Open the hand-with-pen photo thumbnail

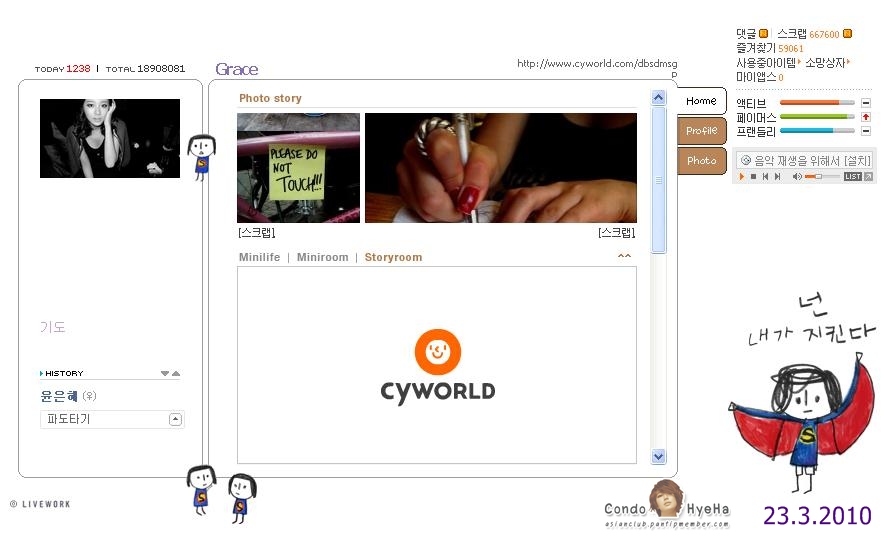click(501, 167)
